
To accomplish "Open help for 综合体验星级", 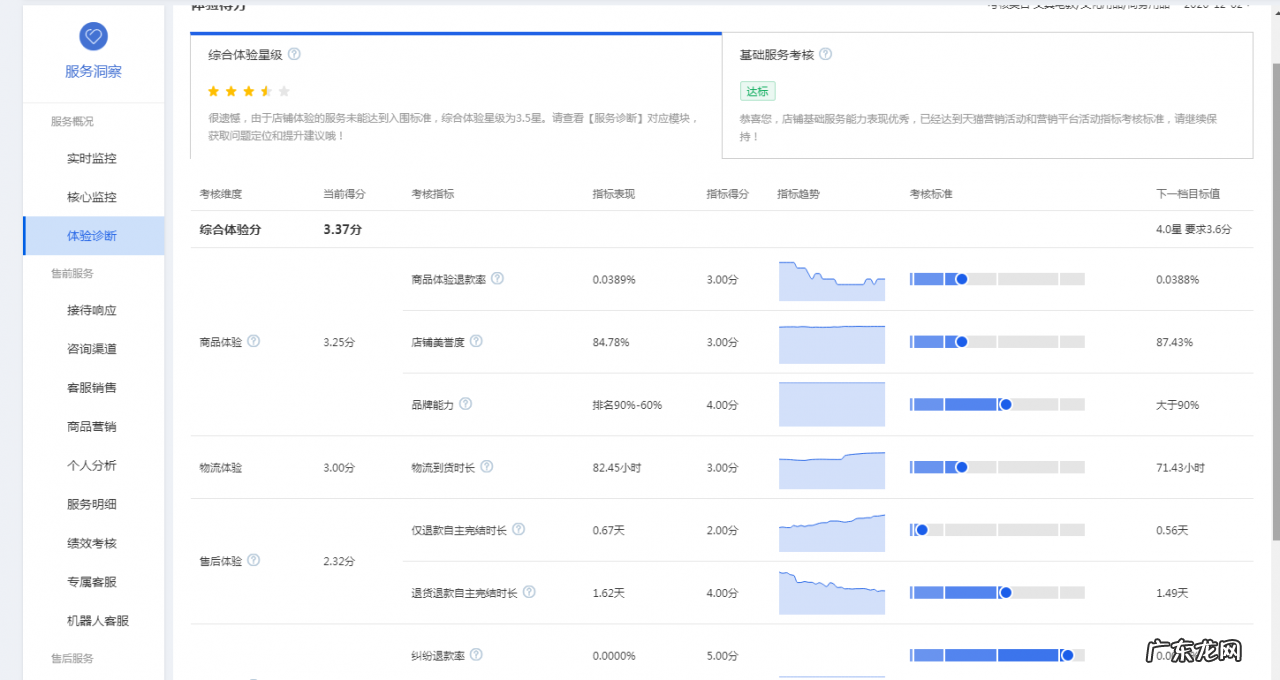I will click(x=294, y=55).
